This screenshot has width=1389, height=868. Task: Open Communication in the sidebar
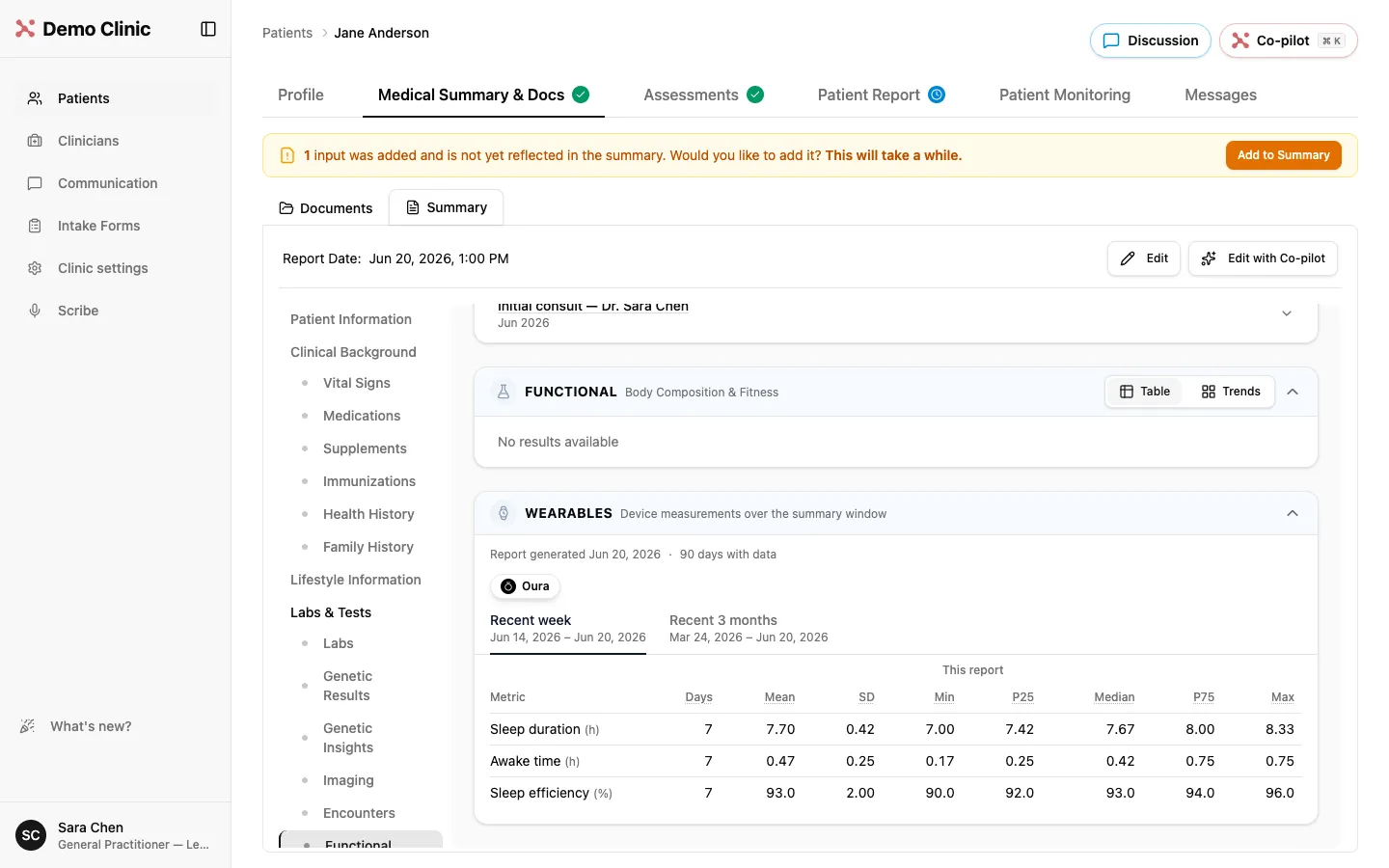tap(116, 183)
